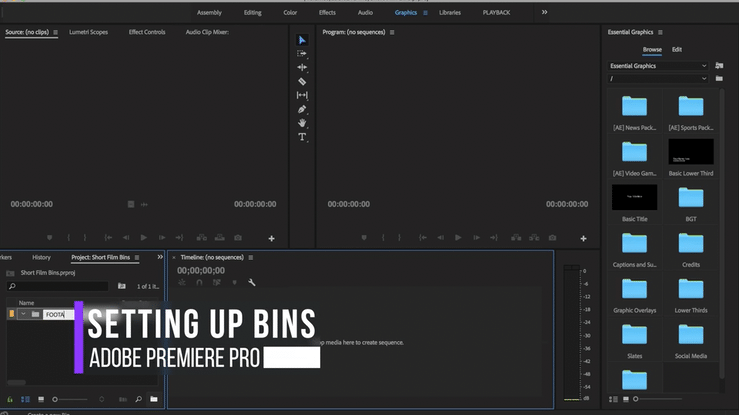The image size is (739, 415).
Task: Select the Pen tool
Action: 302,109
